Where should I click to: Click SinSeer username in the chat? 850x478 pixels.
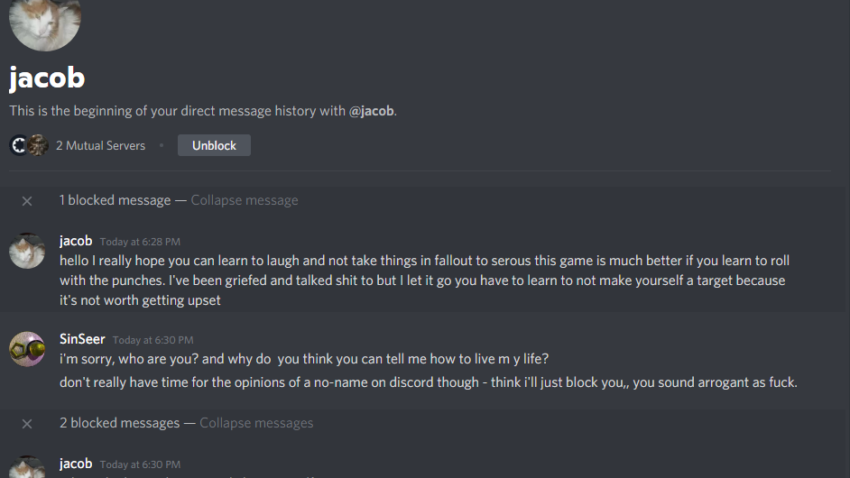point(82,339)
